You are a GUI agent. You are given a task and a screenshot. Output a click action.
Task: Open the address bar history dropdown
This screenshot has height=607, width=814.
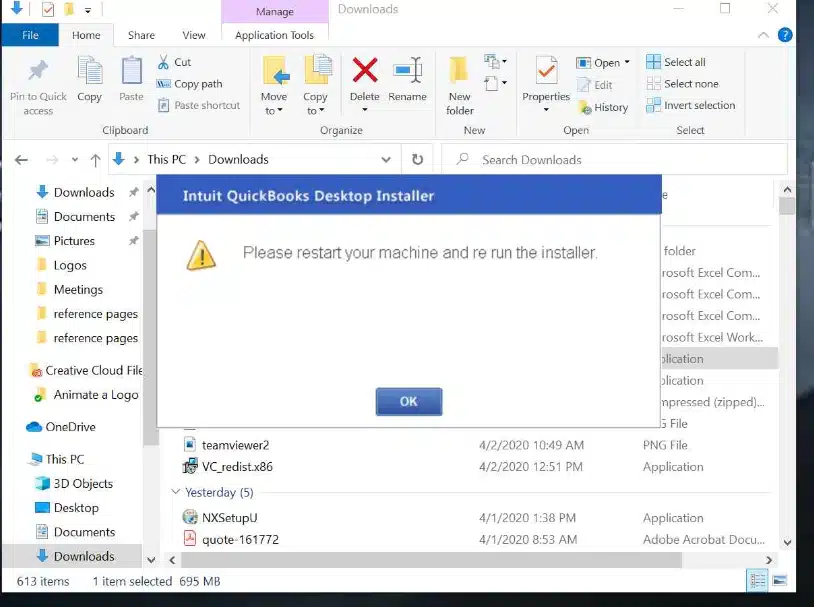pyautogui.click(x=386, y=159)
